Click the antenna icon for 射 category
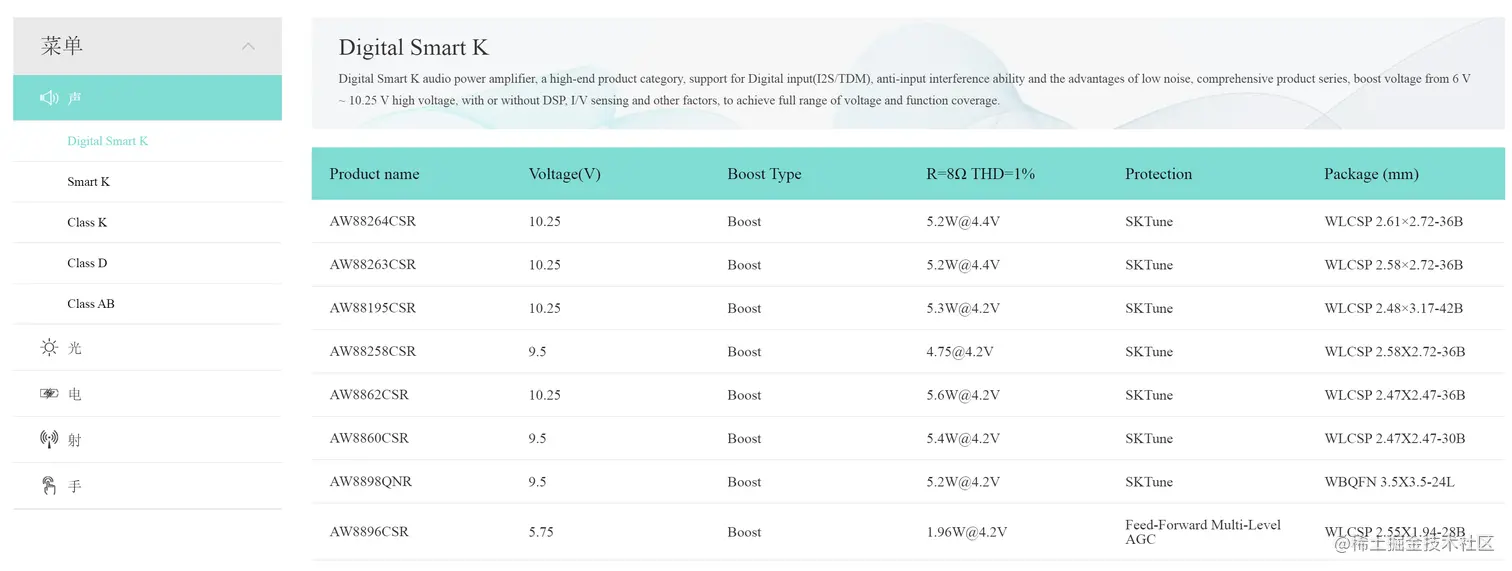The width and height of the screenshot is (1512, 571). pos(49,440)
